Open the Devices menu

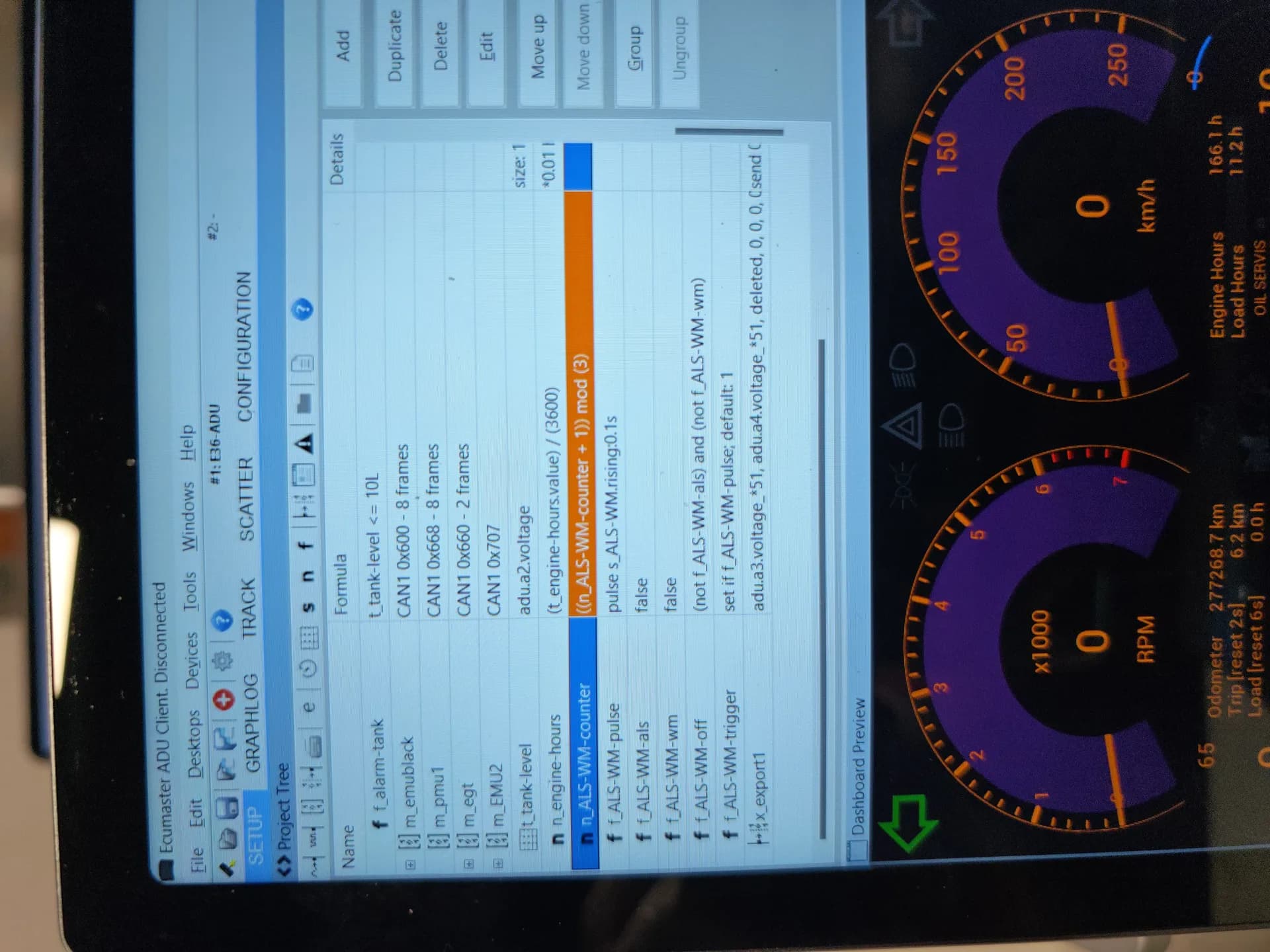point(191,659)
